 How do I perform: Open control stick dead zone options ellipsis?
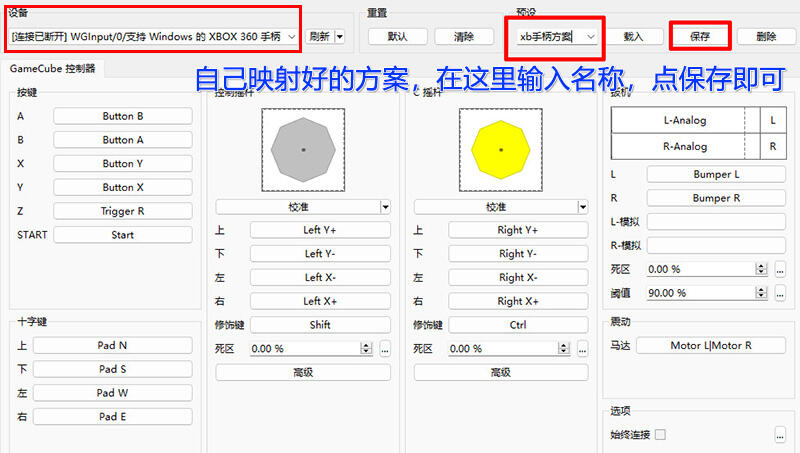(x=385, y=348)
